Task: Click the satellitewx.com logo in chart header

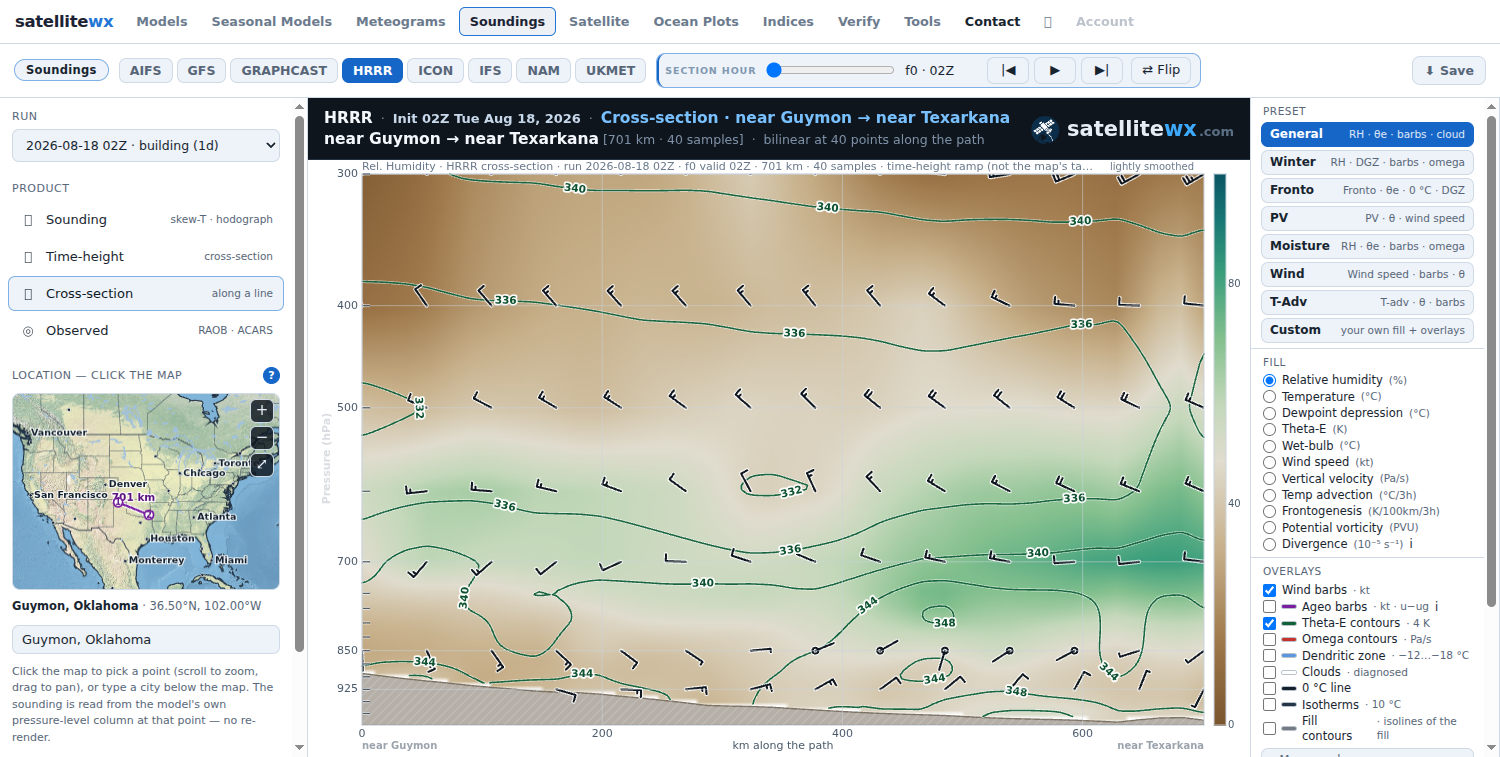Action: click(1133, 129)
